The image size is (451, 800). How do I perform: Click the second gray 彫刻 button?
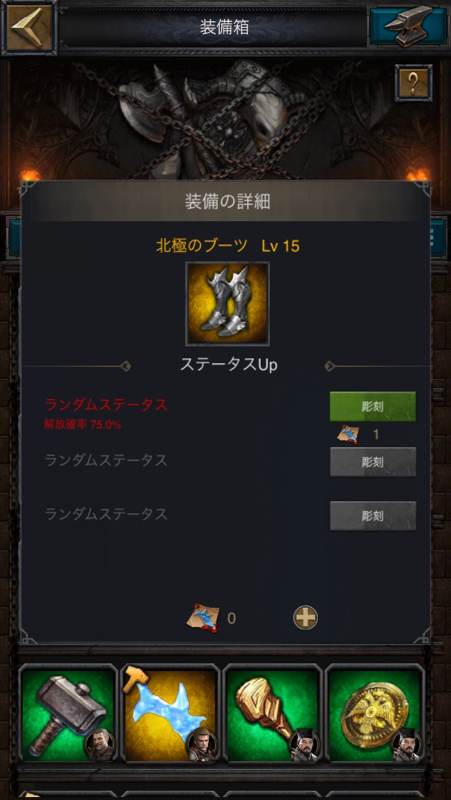[x=372, y=462]
